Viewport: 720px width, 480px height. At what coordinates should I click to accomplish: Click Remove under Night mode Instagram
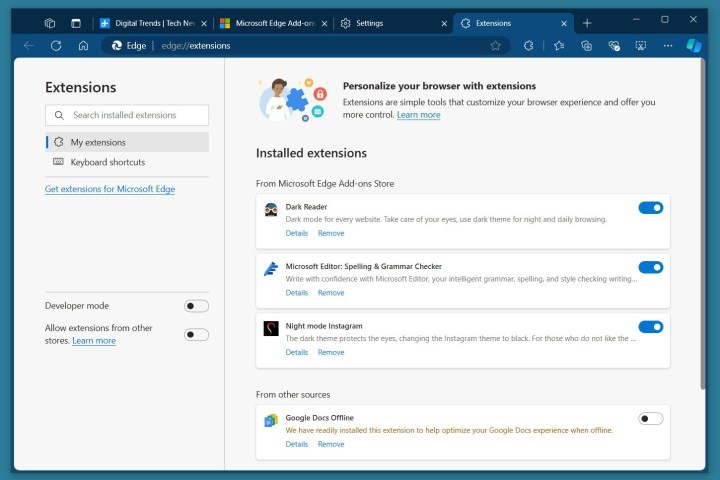click(x=331, y=352)
